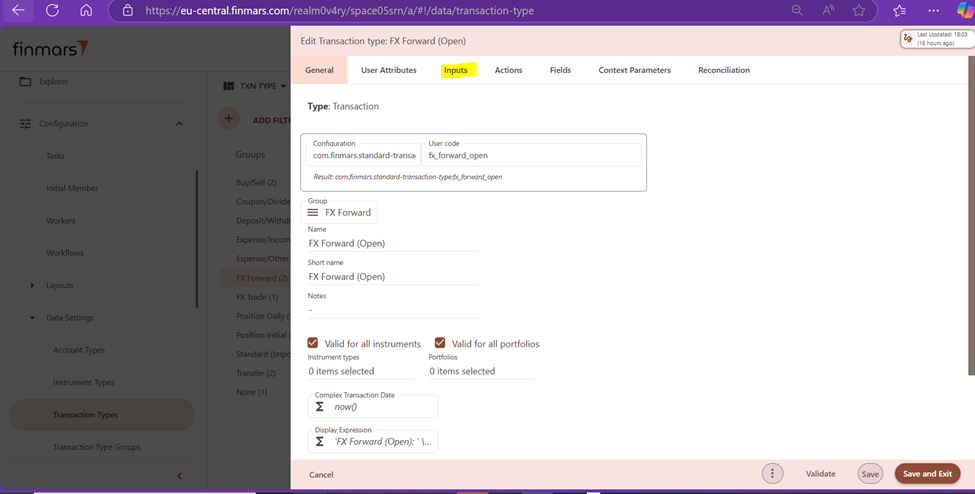This screenshot has width=975, height=494.
Task: Open the Group FX Forward selector
Action: point(339,213)
